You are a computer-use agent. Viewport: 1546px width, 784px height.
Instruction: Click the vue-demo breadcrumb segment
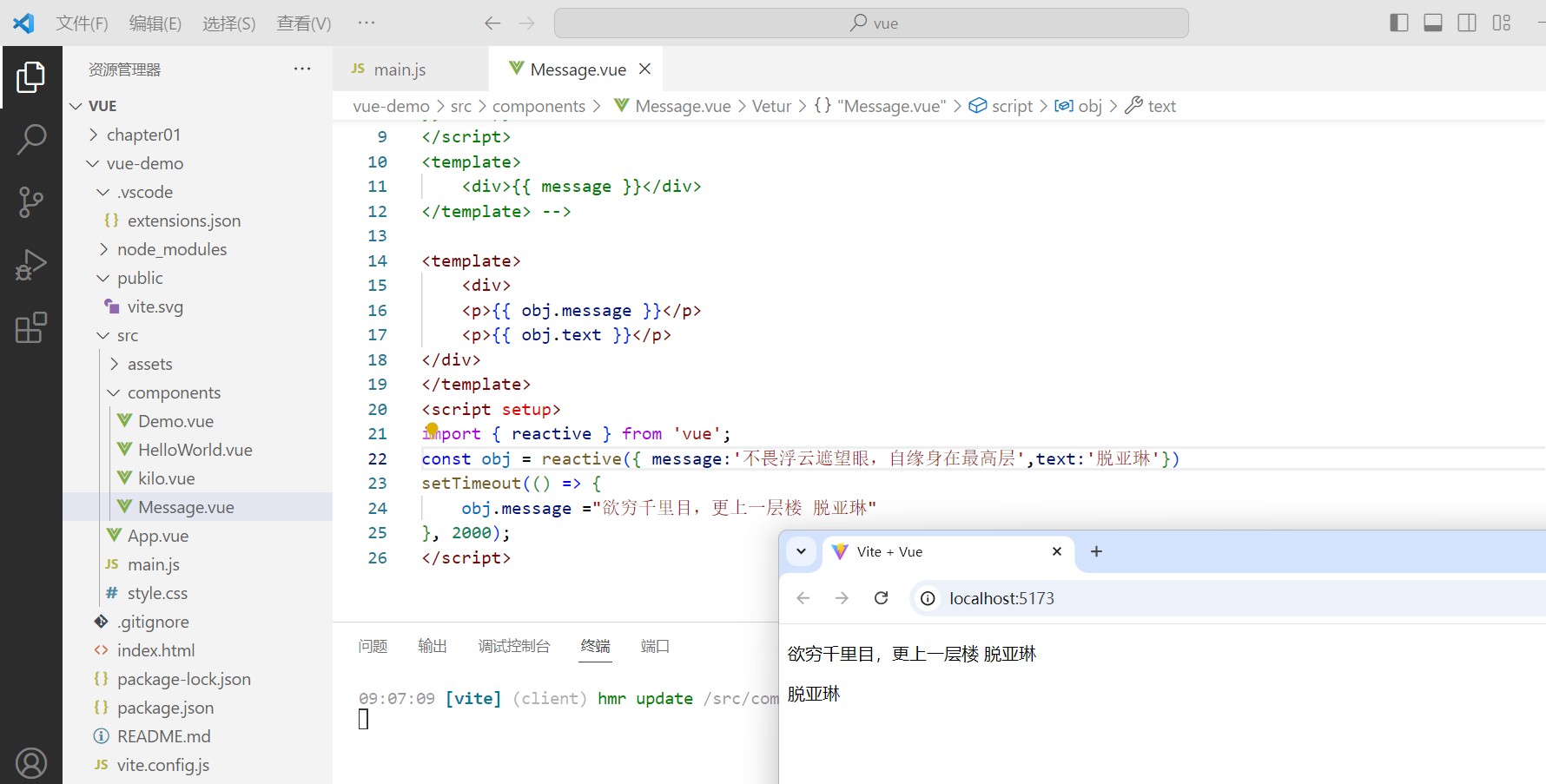click(x=391, y=106)
